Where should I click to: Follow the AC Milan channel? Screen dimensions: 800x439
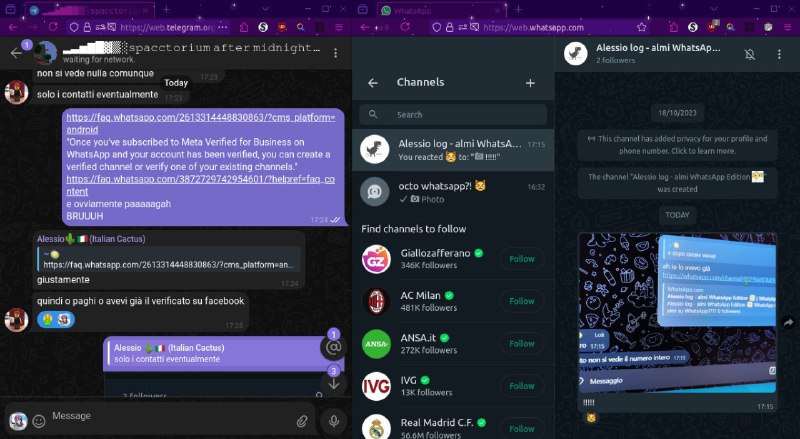pyautogui.click(x=521, y=301)
